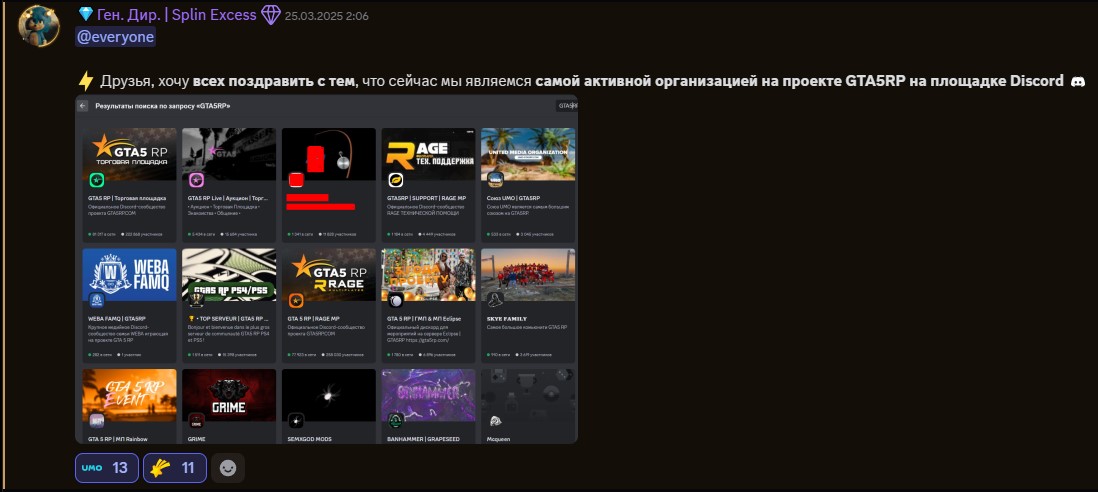Viewport: 1098px width, 492px height.
Task: Toggle the UMO reaction with 13 votes
Action: point(106,468)
